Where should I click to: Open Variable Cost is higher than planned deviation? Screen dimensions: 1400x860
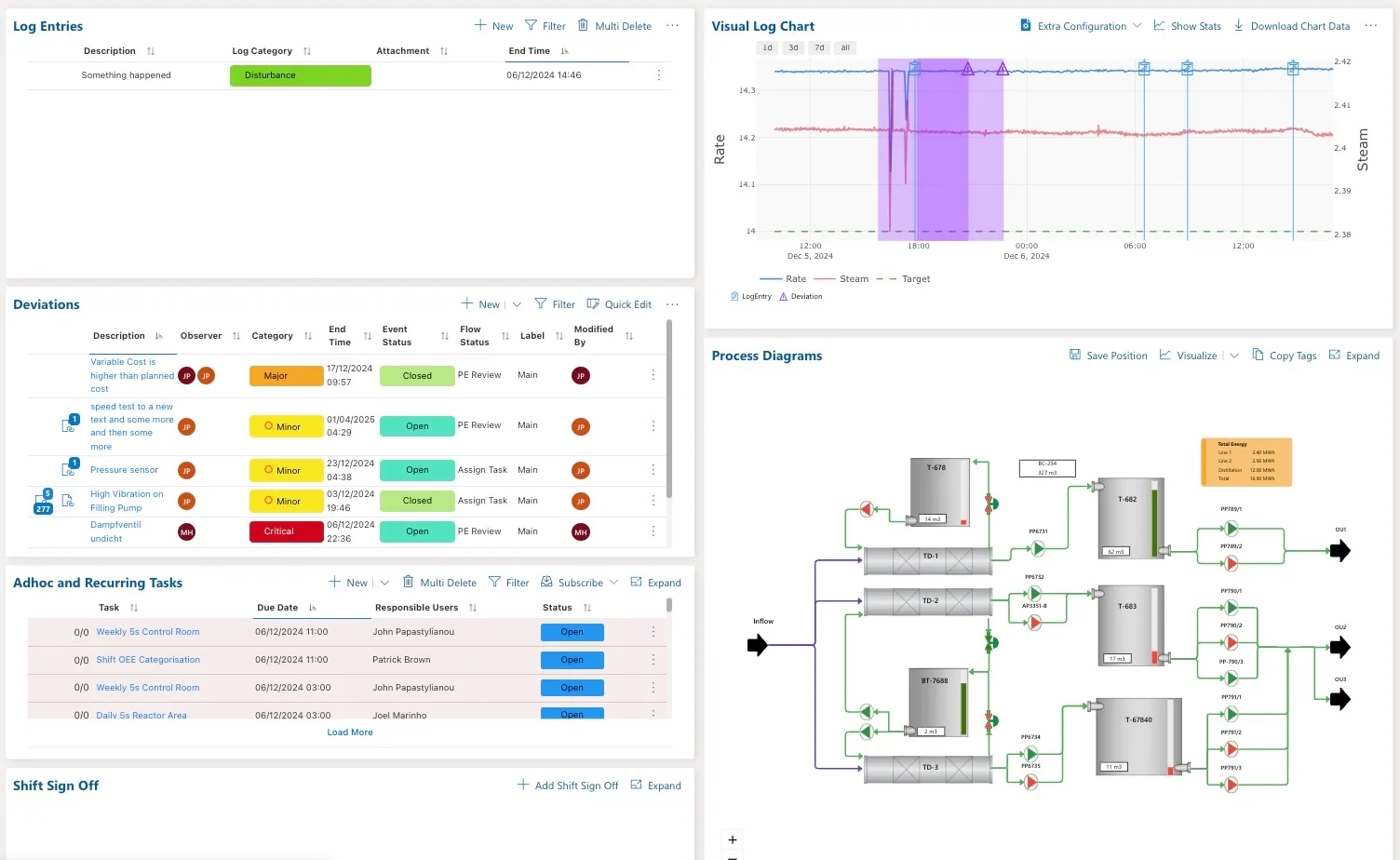pyautogui.click(x=132, y=376)
